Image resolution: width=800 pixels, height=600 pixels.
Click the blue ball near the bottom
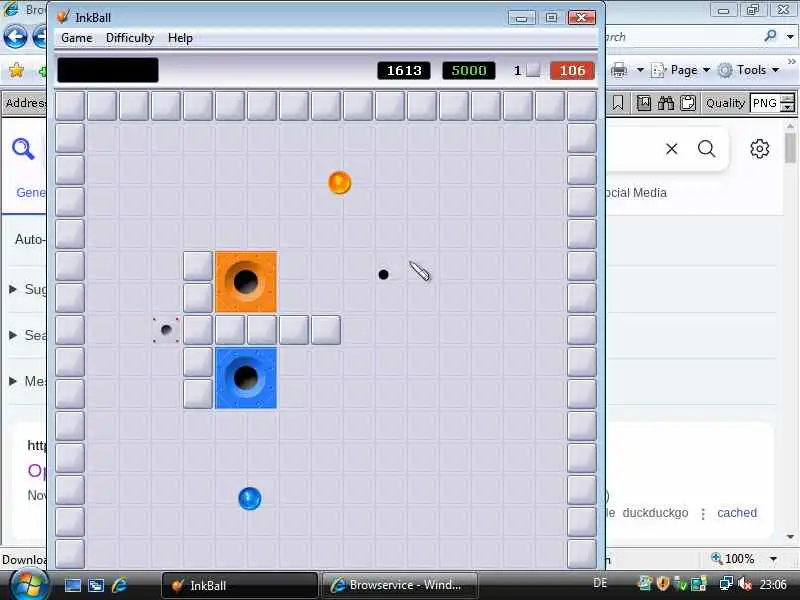pyautogui.click(x=250, y=498)
